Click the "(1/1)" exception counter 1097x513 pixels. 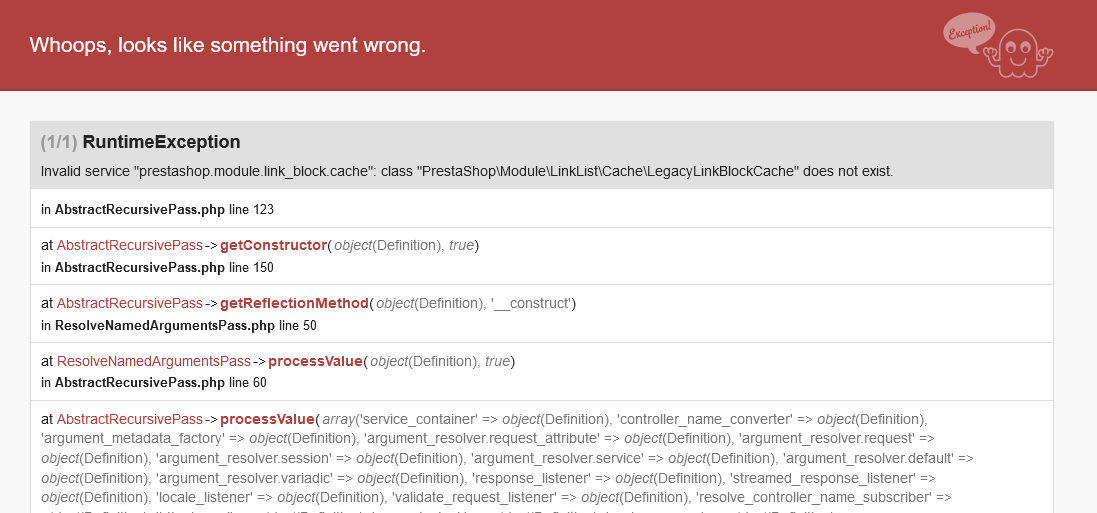[59, 142]
